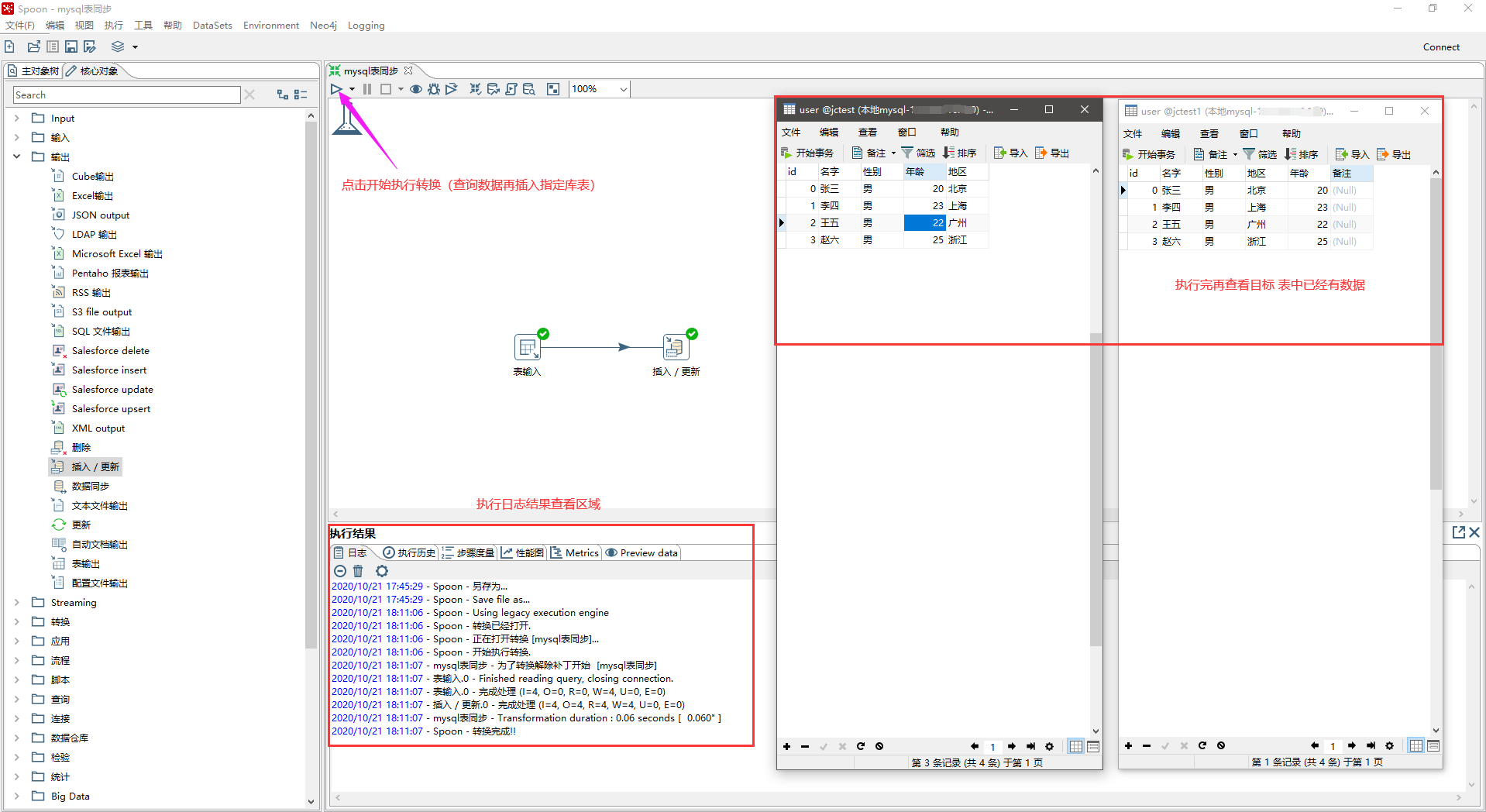The image size is (1486, 812).
Task: Switch to the 步骤度量 tab
Action: [x=469, y=552]
